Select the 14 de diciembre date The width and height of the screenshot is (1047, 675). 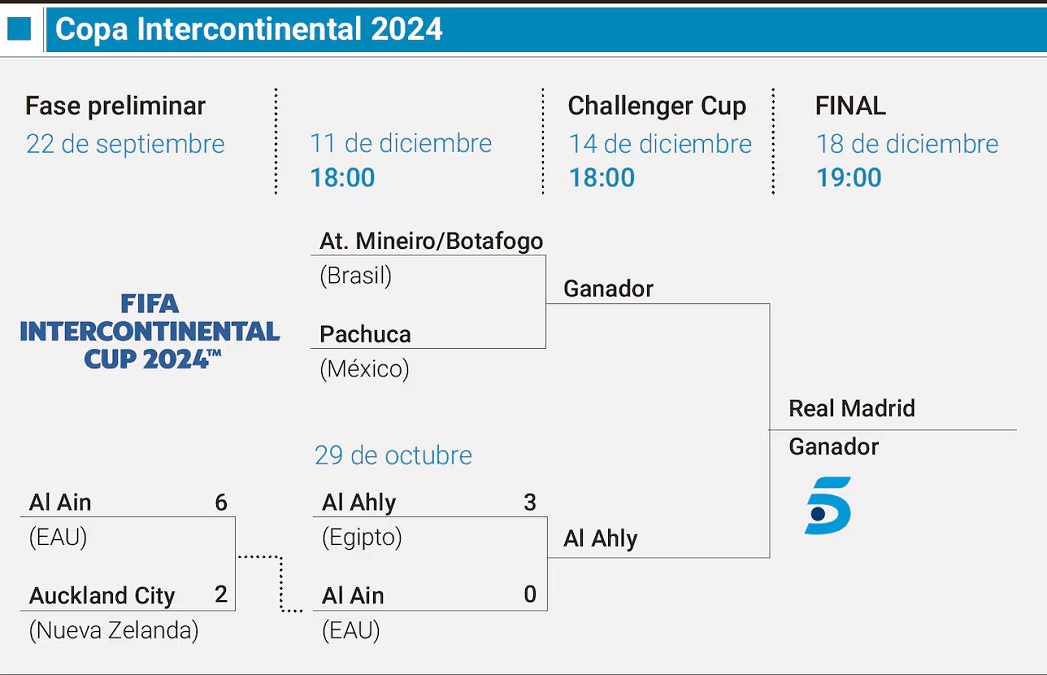click(x=660, y=144)
